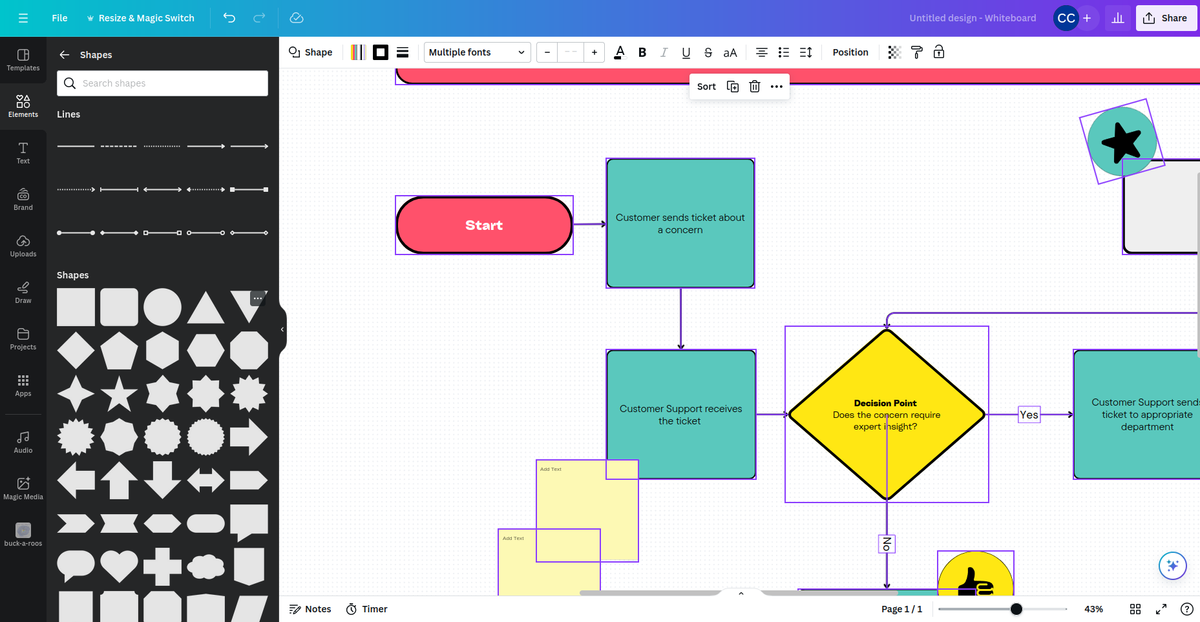Expand the pages drawer chevron
The image size is (1200, 622).
[741, 594]
